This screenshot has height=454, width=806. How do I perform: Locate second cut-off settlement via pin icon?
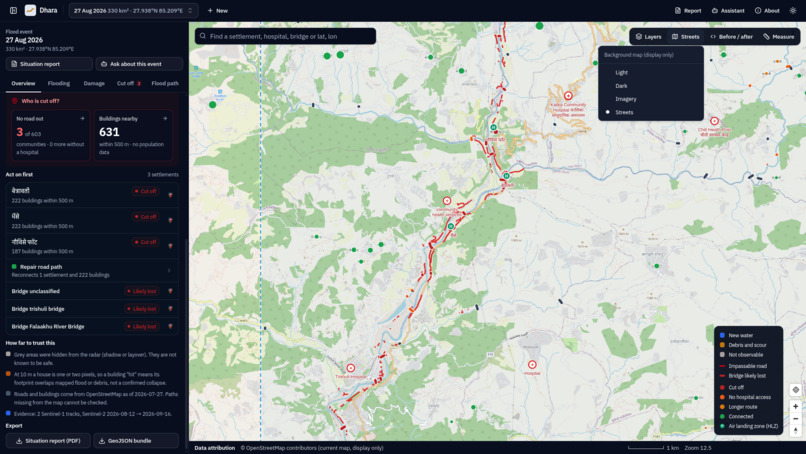pos(171,220)
